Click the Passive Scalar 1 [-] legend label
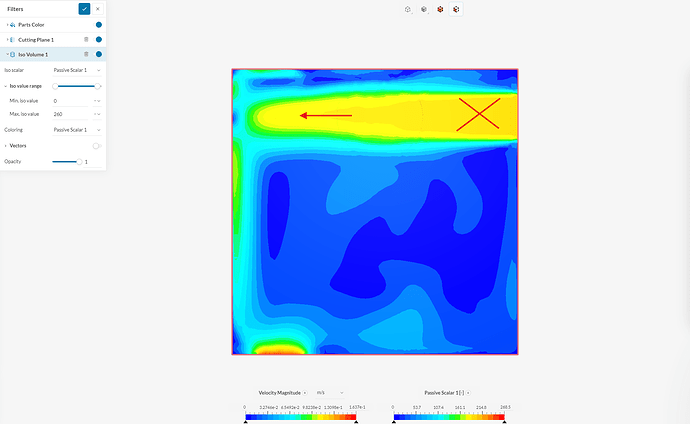The image size is (690, 424). [x=444, y=393]
